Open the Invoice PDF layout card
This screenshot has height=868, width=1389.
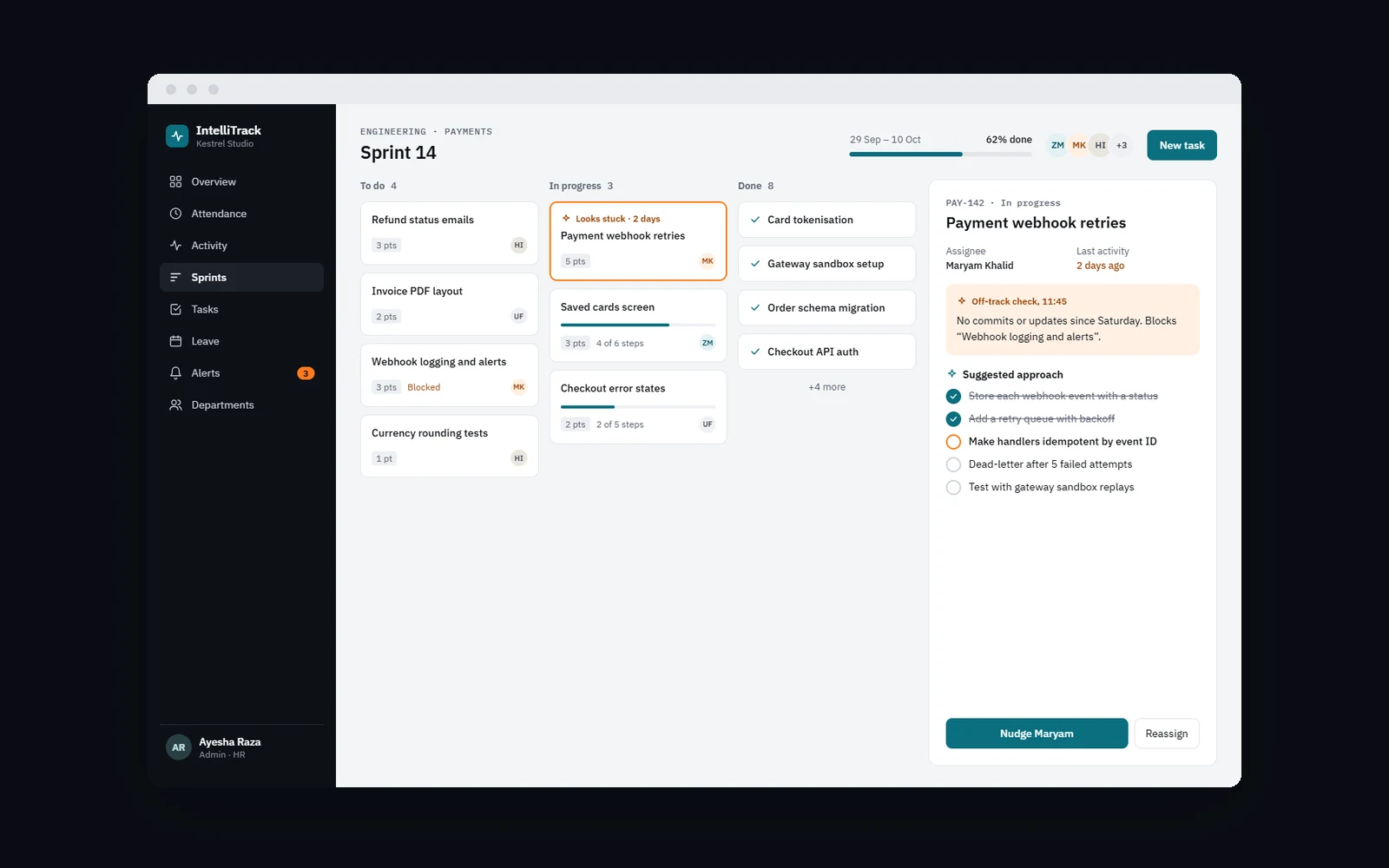point(449,304)
